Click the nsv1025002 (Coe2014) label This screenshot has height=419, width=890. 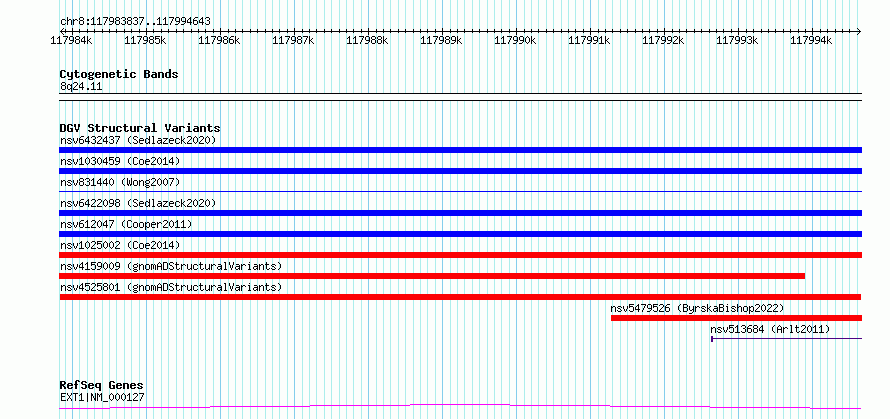120,245
